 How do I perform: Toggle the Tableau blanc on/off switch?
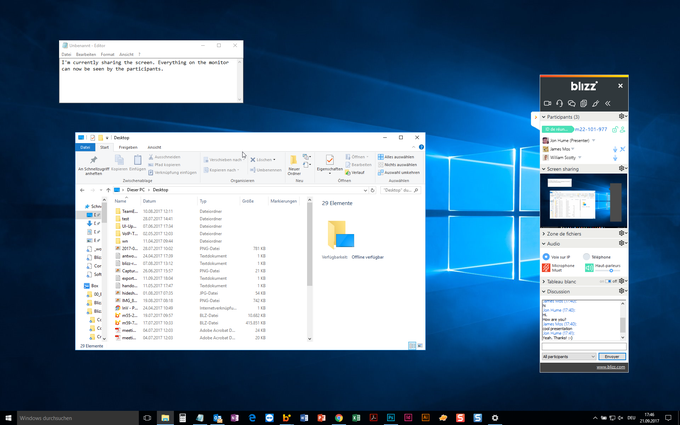pyautogui.click(x=608, y=281)
